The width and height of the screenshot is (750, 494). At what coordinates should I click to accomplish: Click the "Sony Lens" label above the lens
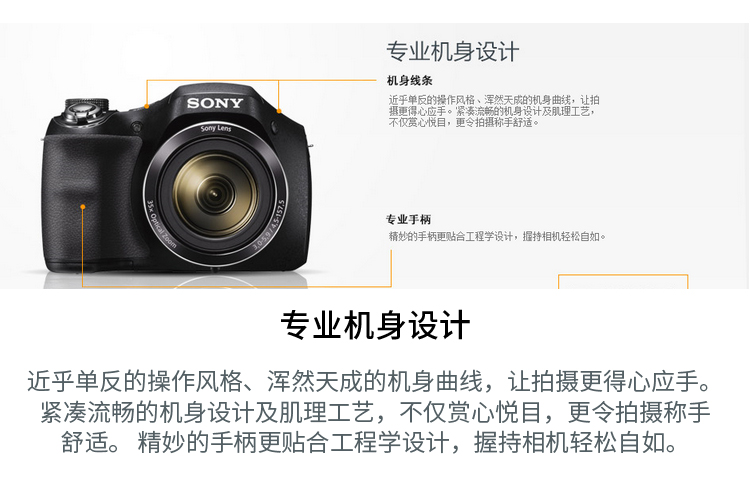(216, 128)
